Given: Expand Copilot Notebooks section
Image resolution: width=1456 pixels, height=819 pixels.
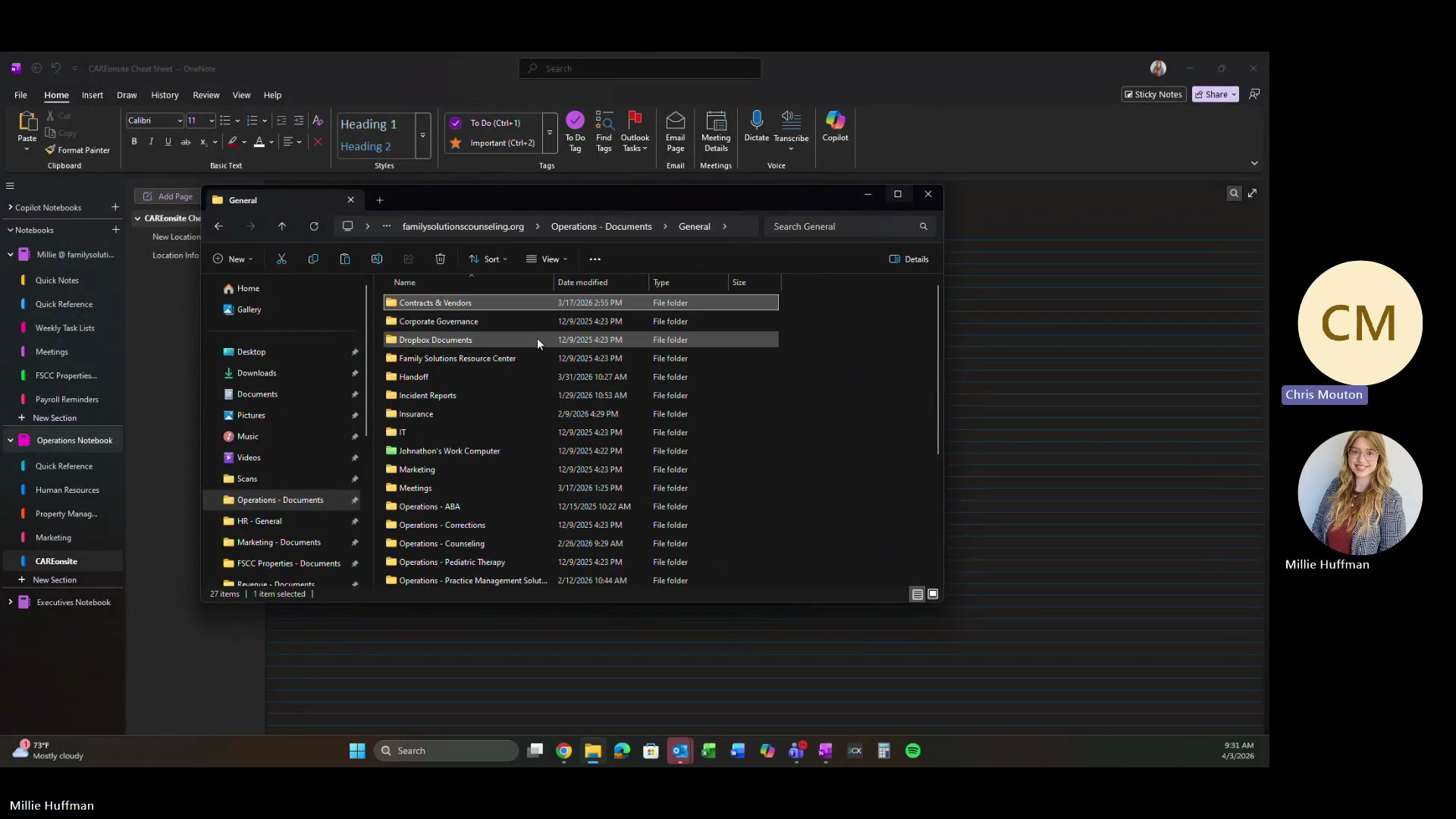Looking at the screenshot, I should point(11,207).
